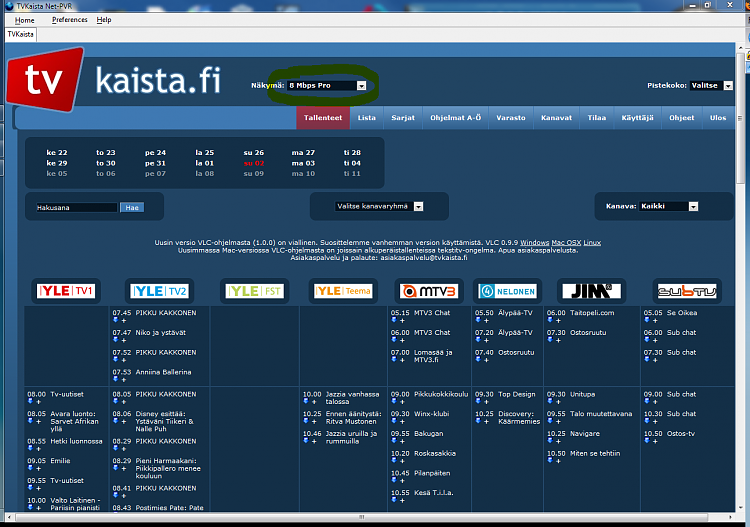Follow the VLC Linux download link
Screen dimensions: 750x527
click(592, 242)
